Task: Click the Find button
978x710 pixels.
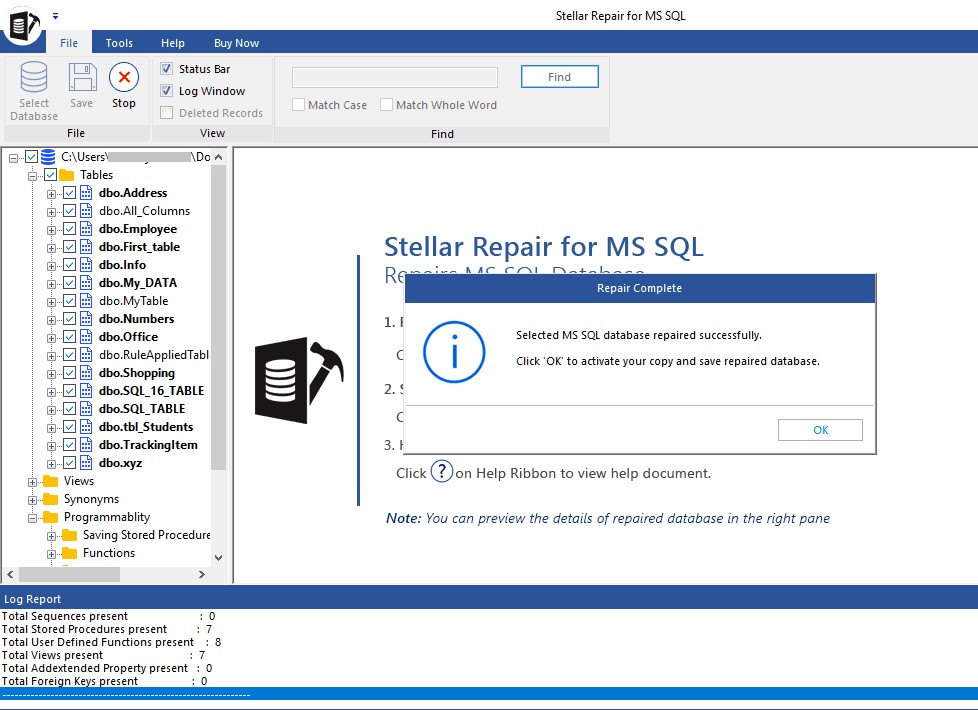Action: [x=559, y=77]
